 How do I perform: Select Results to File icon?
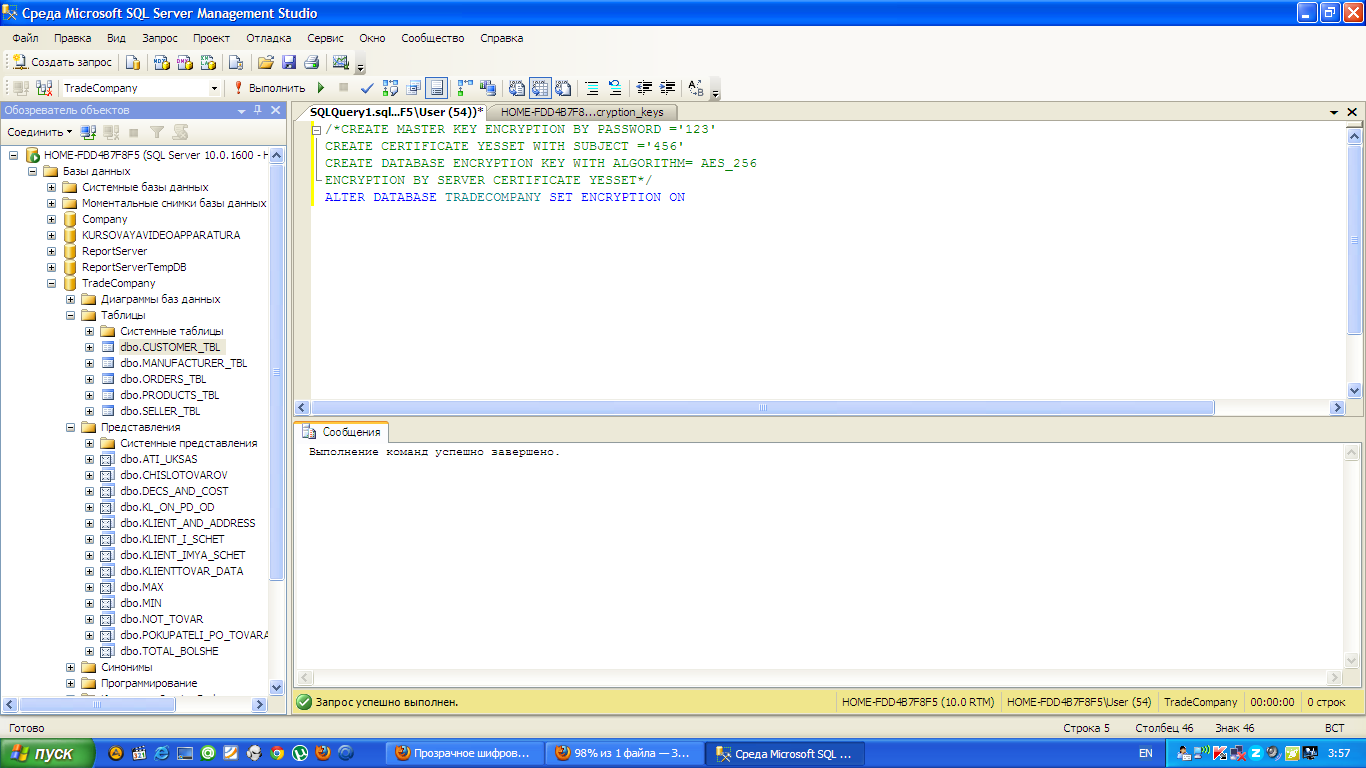pyautogui.click(x=563, y=88)
